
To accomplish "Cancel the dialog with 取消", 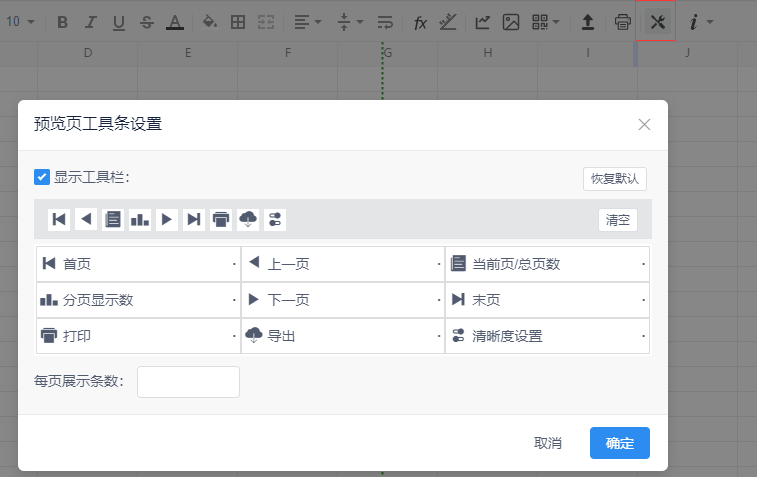I will [x=547, y=443].
